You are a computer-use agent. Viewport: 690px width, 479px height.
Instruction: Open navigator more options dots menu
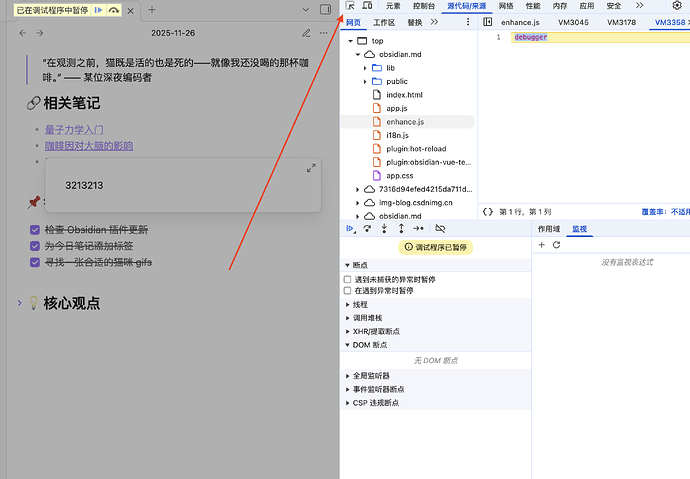pyautogui.click(x=468, y=22)
